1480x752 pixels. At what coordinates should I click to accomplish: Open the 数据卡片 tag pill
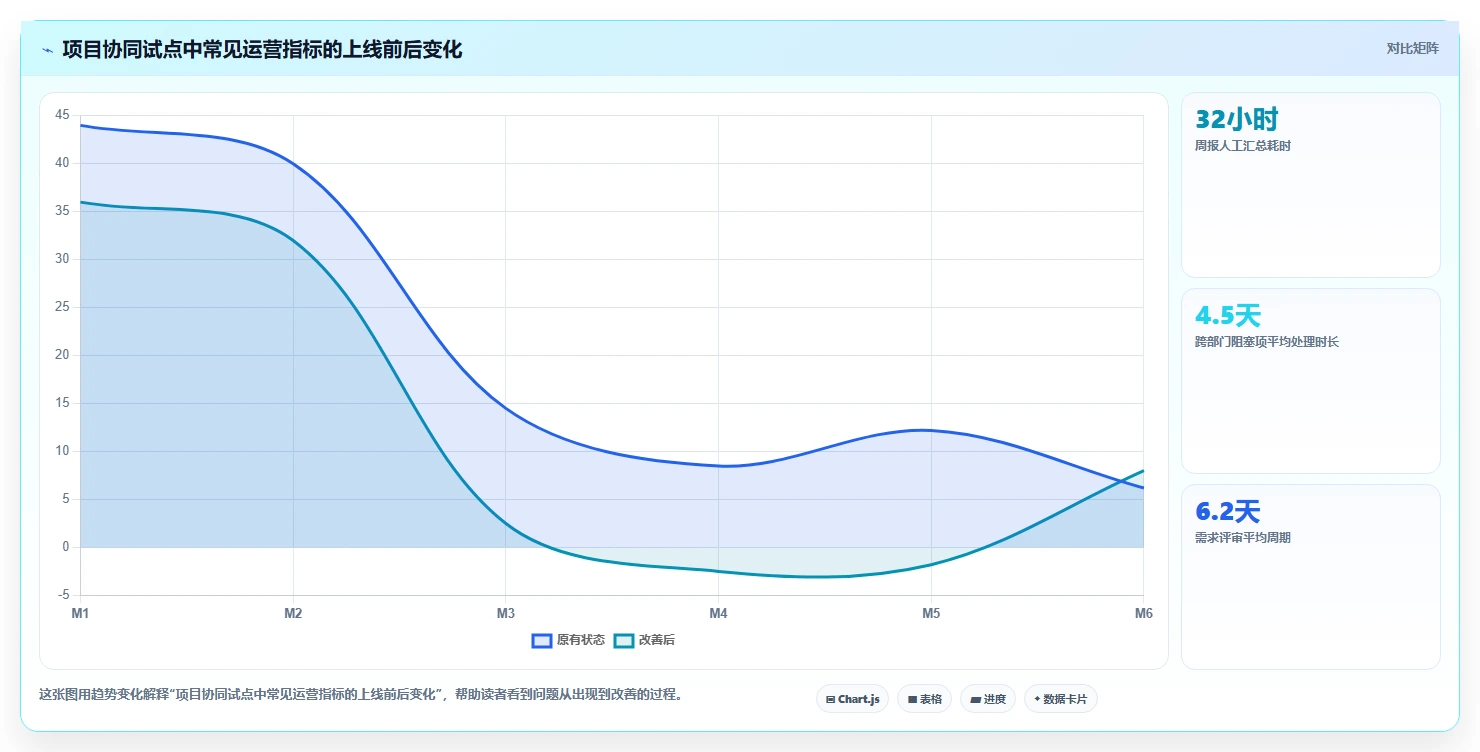1060,699
